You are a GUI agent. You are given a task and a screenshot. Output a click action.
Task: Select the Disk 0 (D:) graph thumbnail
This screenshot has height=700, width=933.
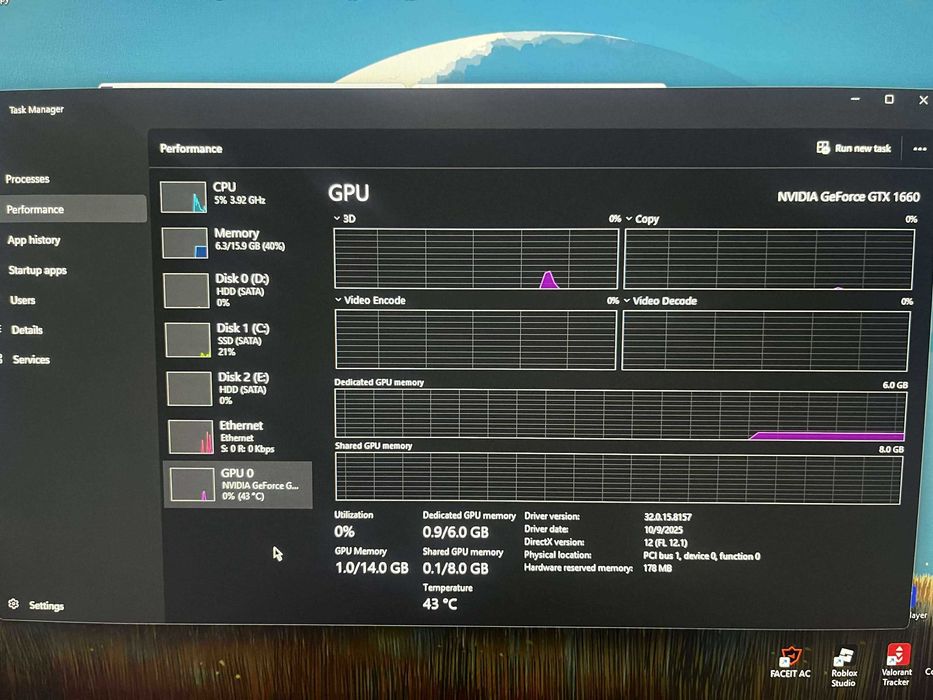click(186, 290)
